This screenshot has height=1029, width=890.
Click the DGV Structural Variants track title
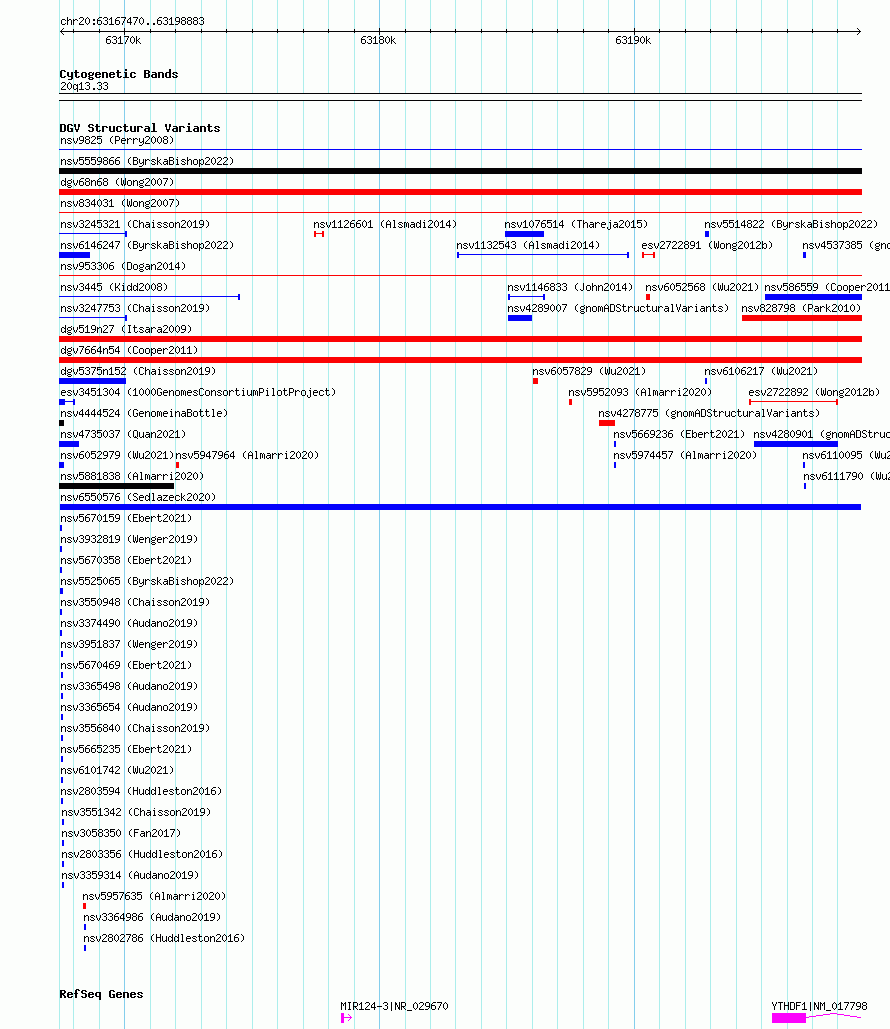coord(140,128)
